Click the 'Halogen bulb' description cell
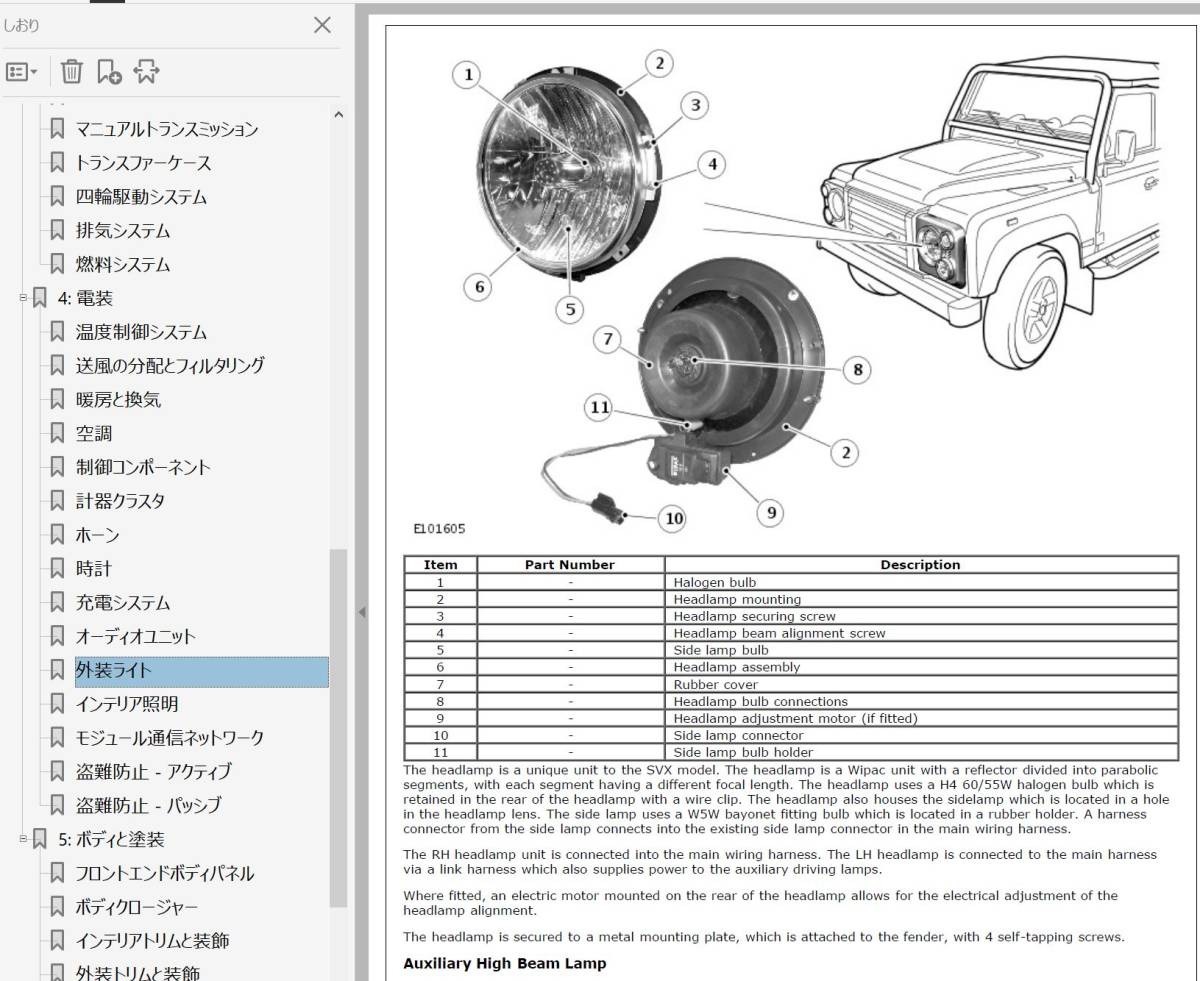Image resolution: width=1200 pixels, height=981 pixels. coord(921,582)
